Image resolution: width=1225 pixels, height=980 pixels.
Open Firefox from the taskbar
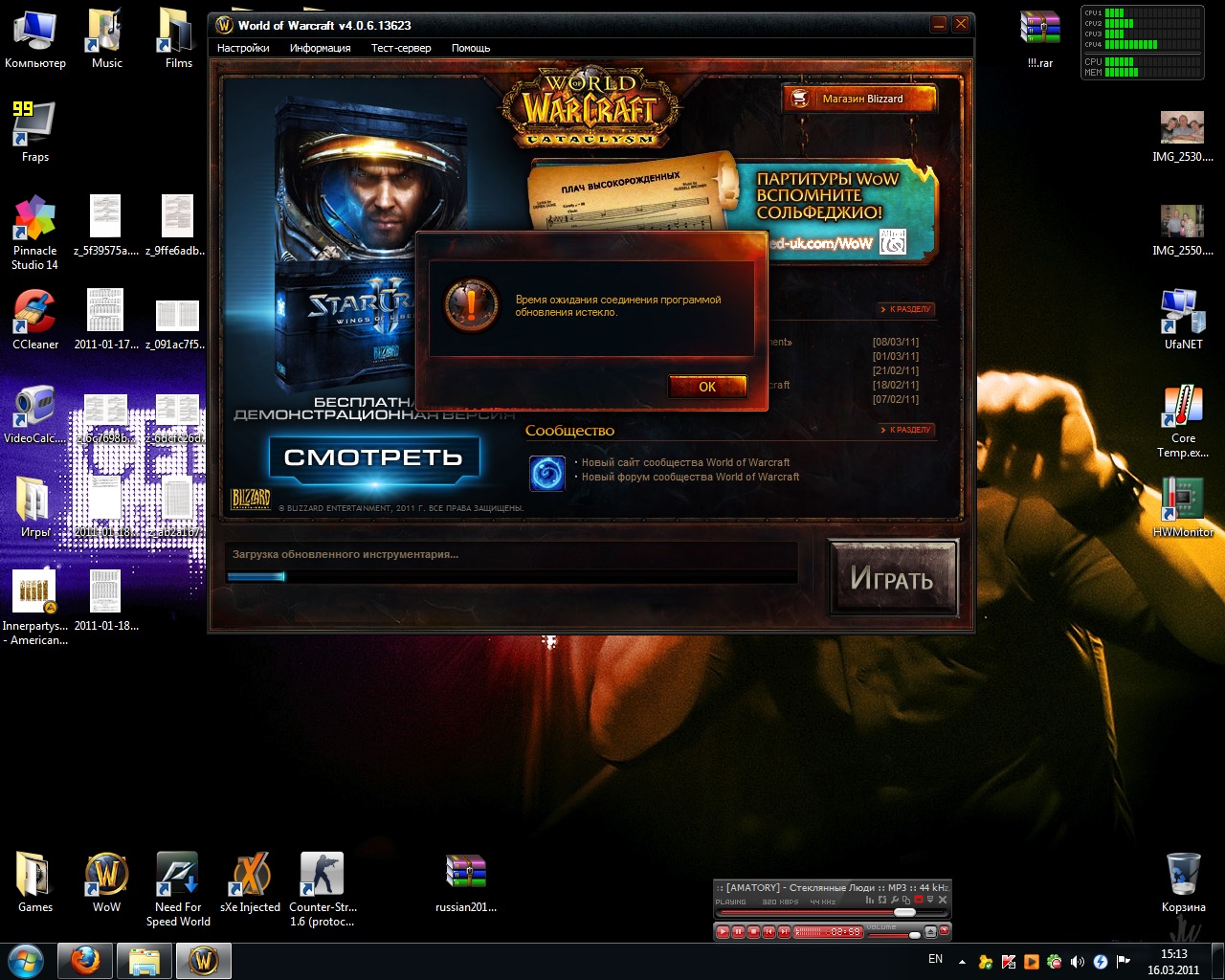tap(85, 961)
